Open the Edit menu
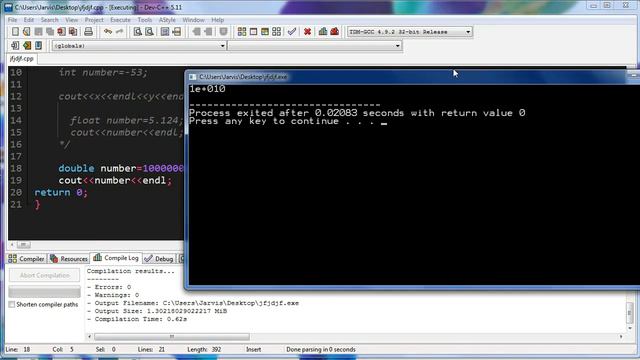Viewport: 640px width, 360px height. coord(29,20)
